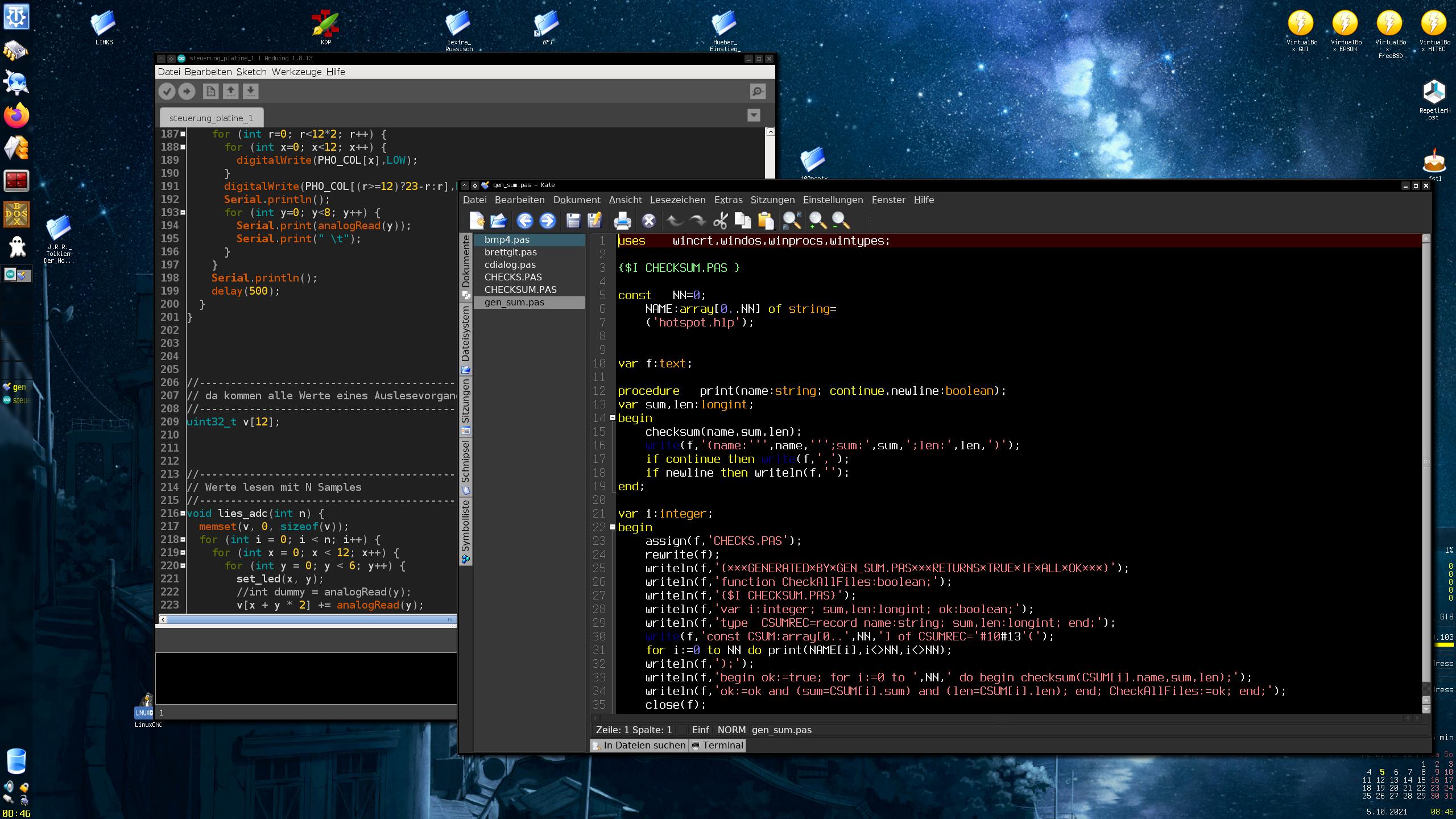The image size is (1456, 819).
Task: Click the Save As floppy-with-pencil icon in Kate
Action: pyautogui.click(x=595, y=221)
